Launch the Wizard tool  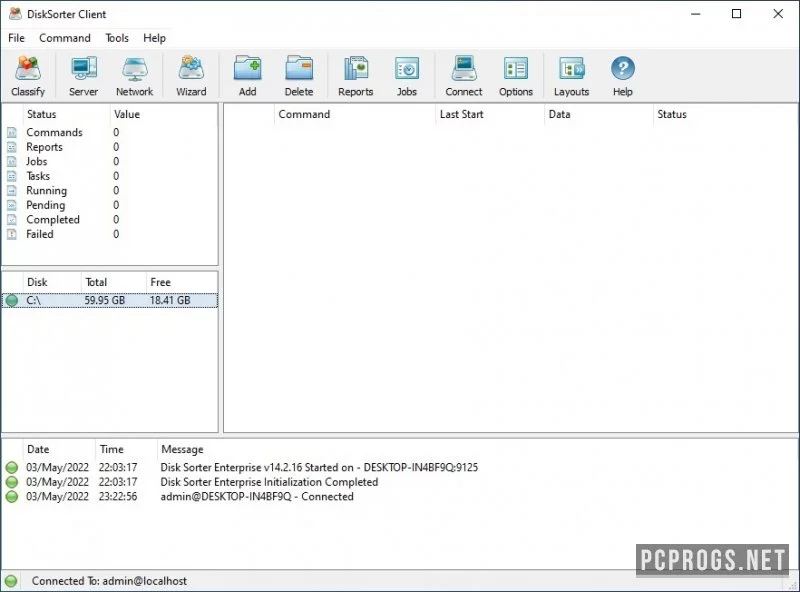pyautogui.click(x=191, y=68)
